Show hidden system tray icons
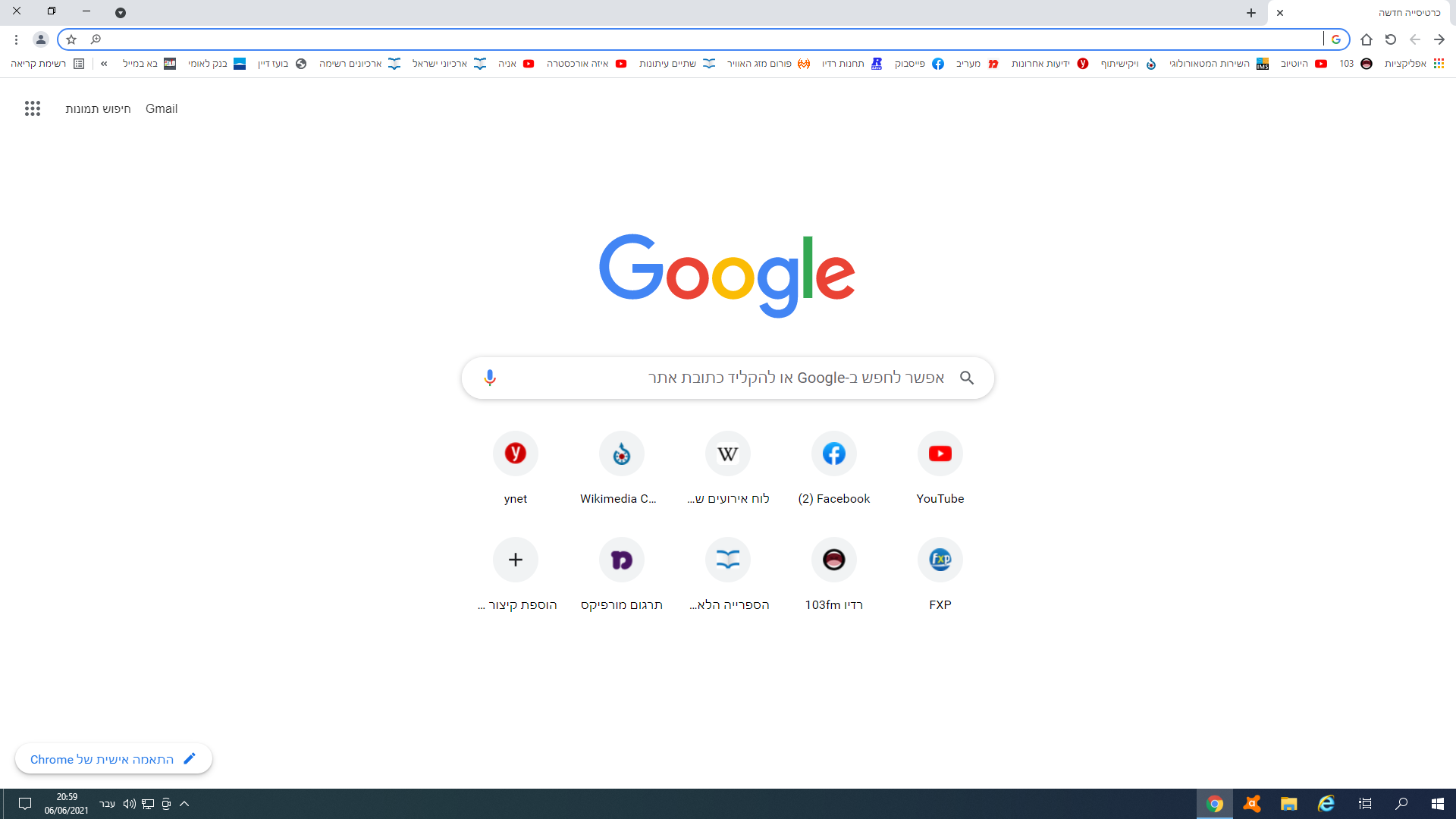The height and width of the screenshot is (819, 1456). click(x=184, y=804)
